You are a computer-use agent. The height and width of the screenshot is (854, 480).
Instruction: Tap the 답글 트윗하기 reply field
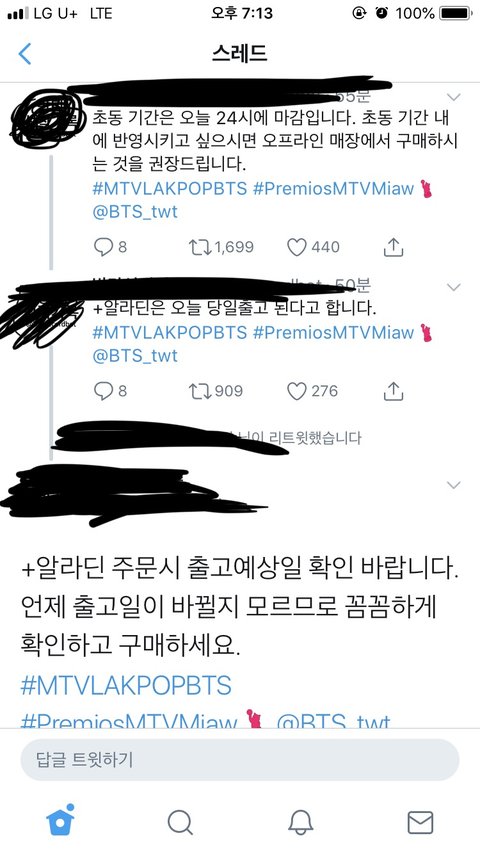click(x=240, y=759)
